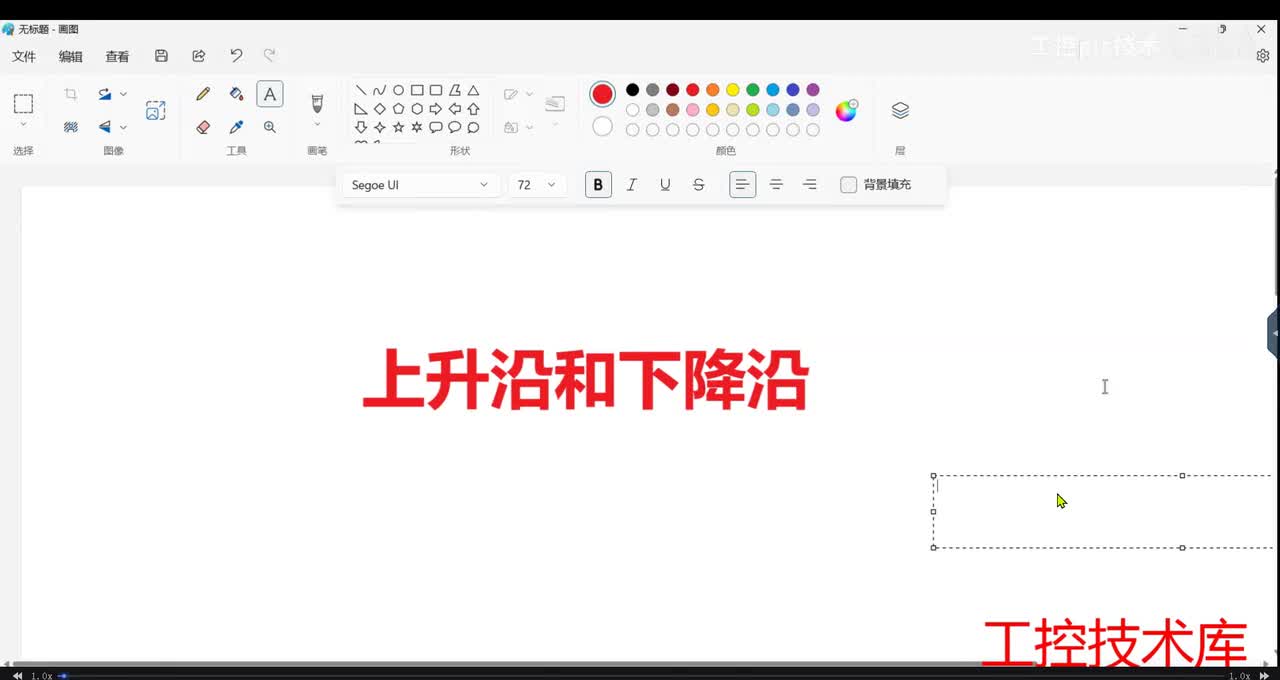Open the line size dropdown

click(x=555, y=109)
